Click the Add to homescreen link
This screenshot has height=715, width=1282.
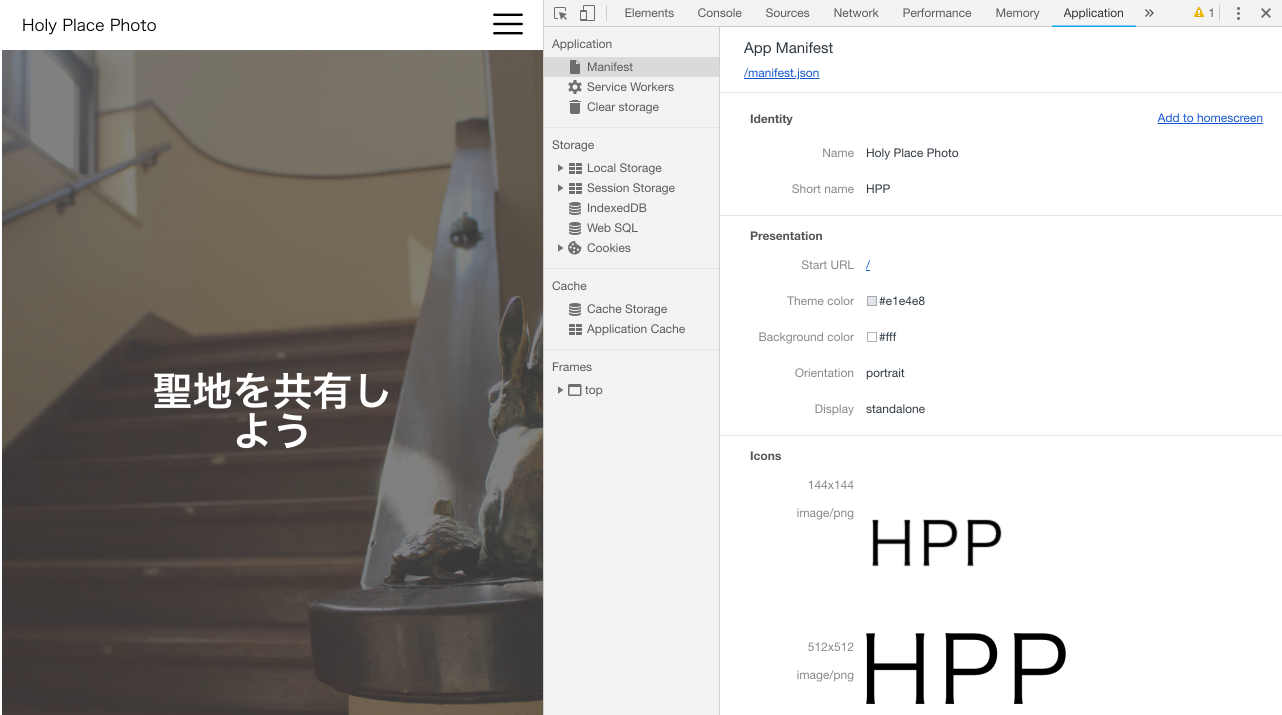point(1210,118)
